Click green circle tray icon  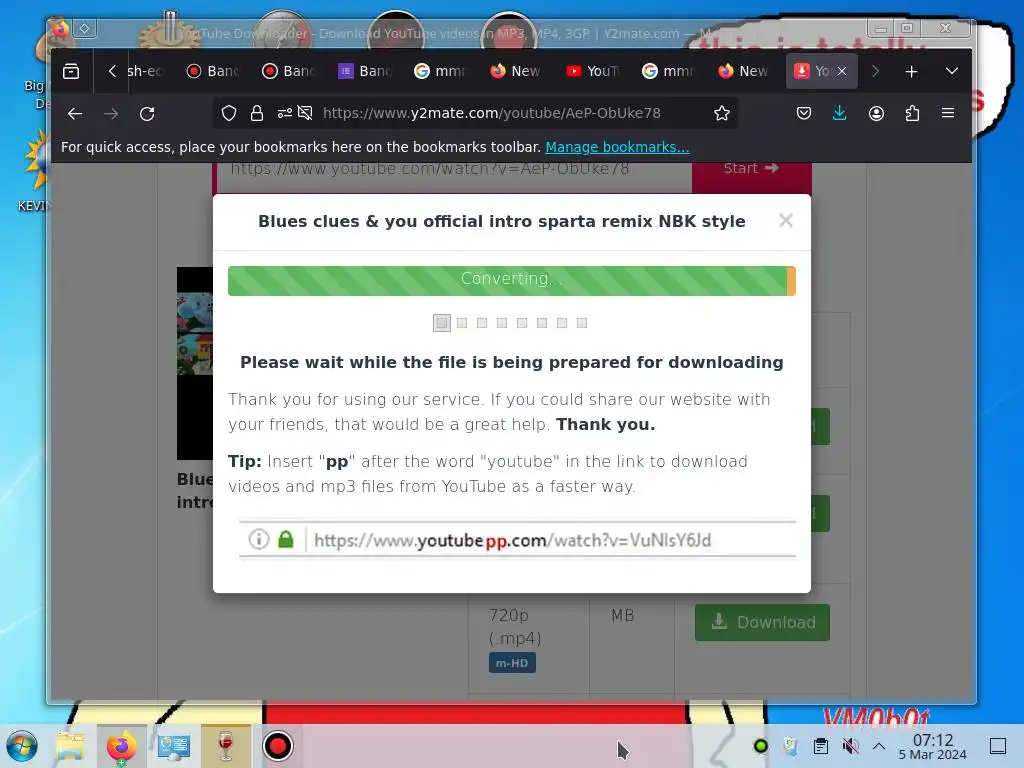(761, 746)
